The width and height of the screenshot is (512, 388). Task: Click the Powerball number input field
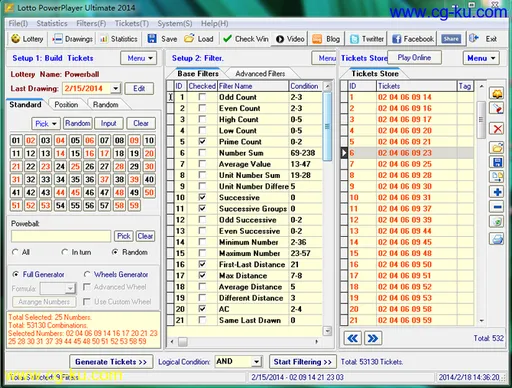coord(61,236)
